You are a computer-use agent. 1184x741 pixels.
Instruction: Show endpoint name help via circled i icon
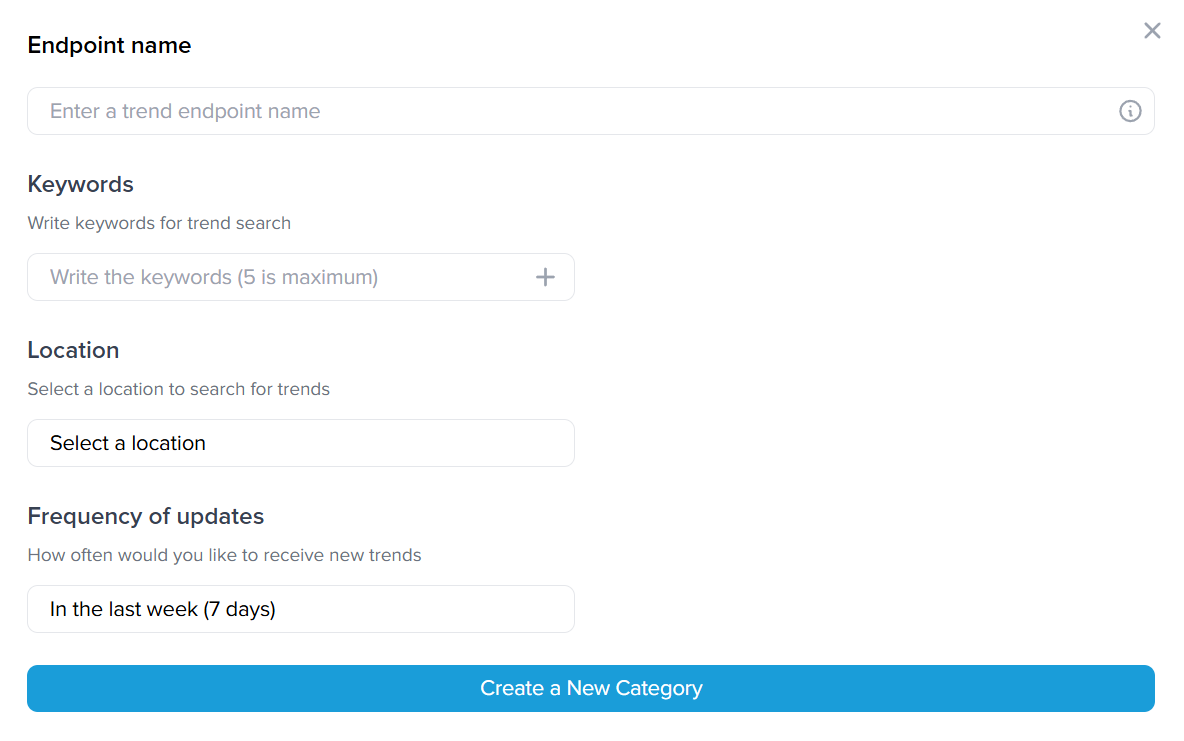point(1130,111)
